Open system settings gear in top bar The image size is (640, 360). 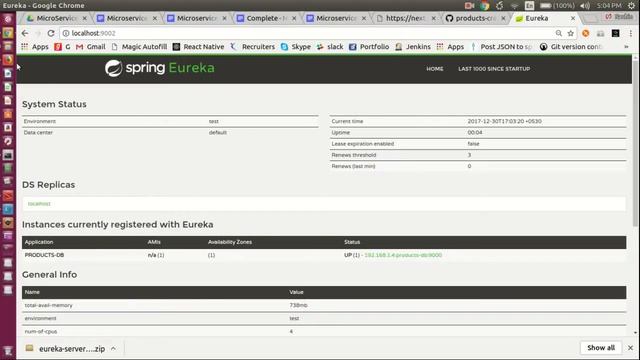[x=631, y=6]
